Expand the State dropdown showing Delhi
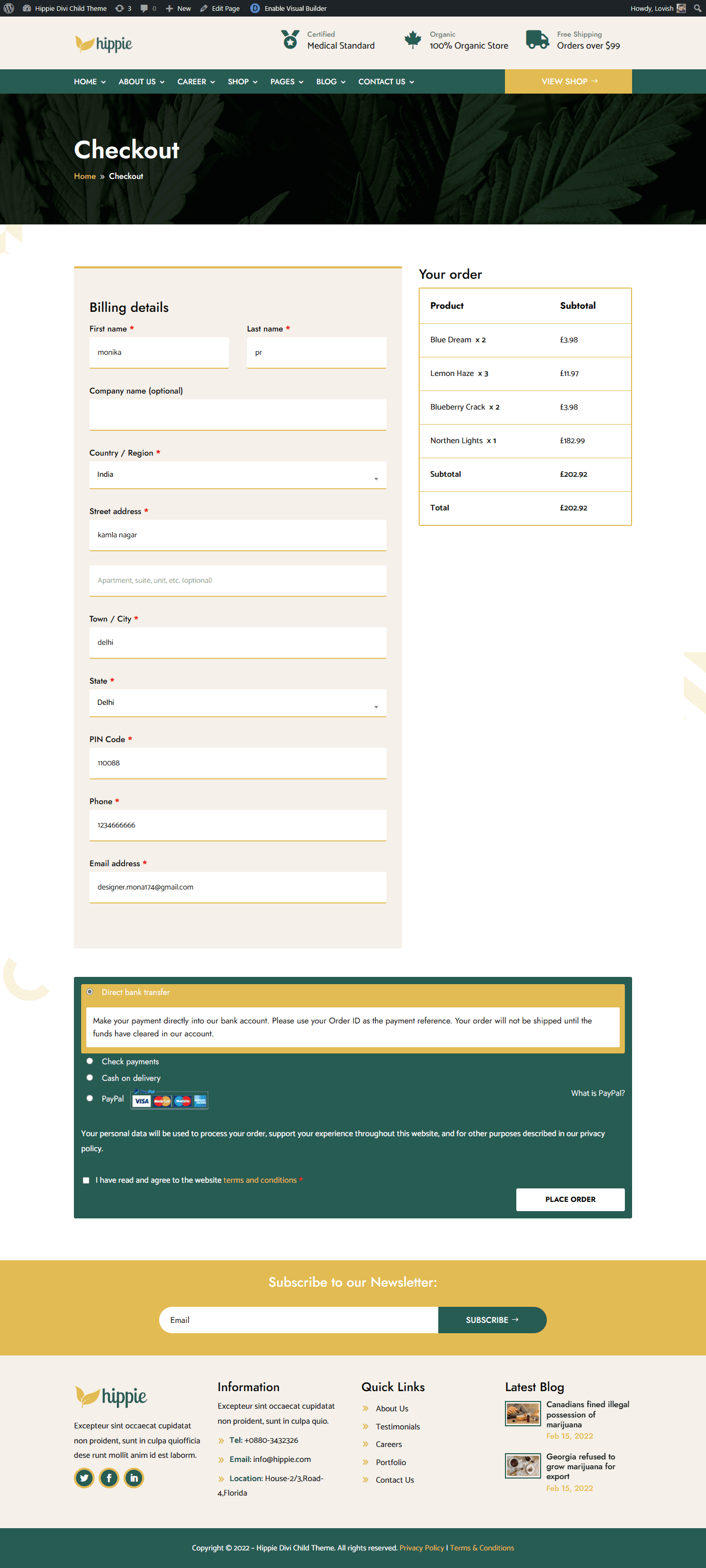The height and width of the screenshot is (1568, 706). [237, 702]
